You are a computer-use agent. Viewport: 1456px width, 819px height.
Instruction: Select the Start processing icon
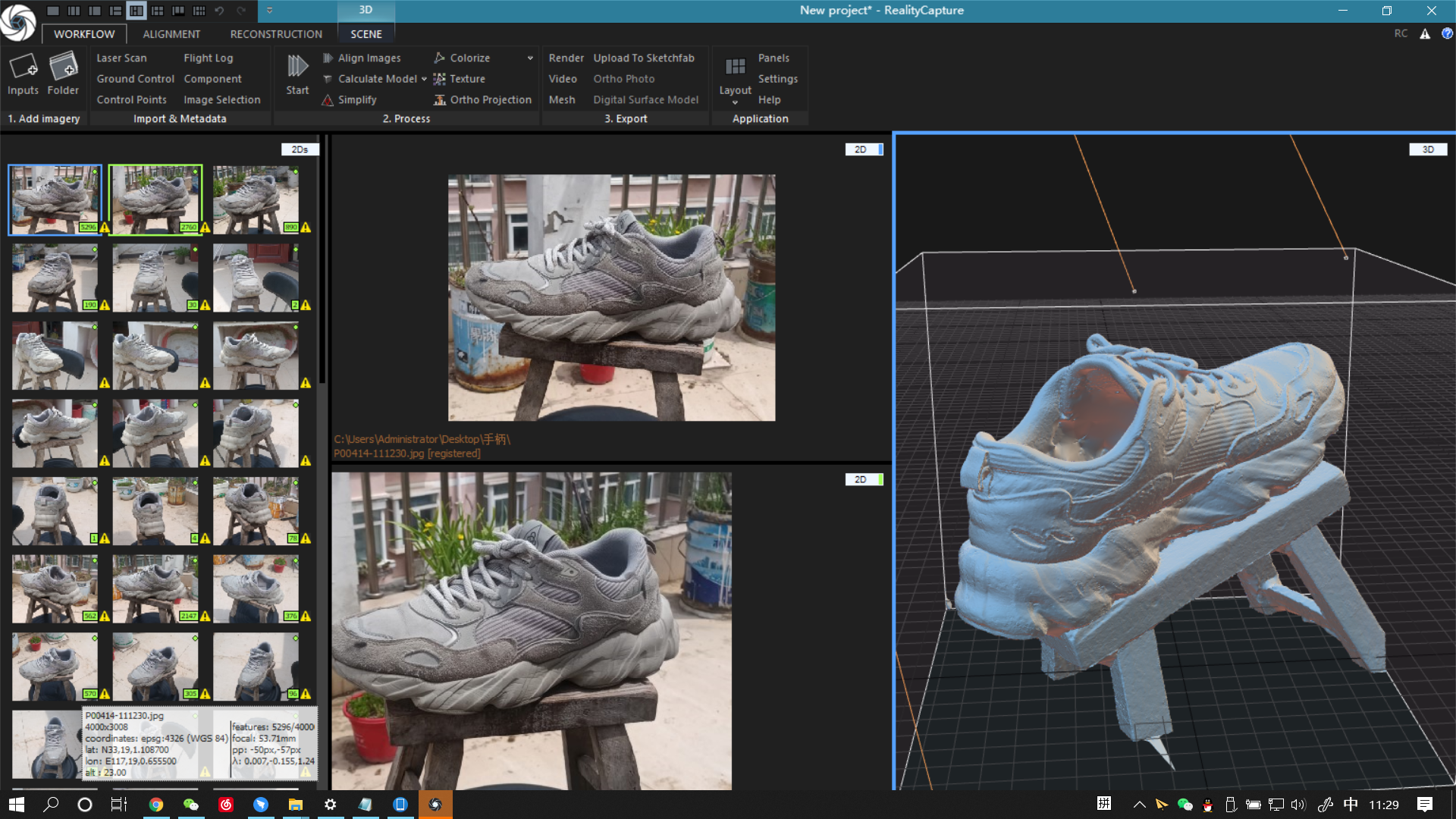(x=297, y=73)
